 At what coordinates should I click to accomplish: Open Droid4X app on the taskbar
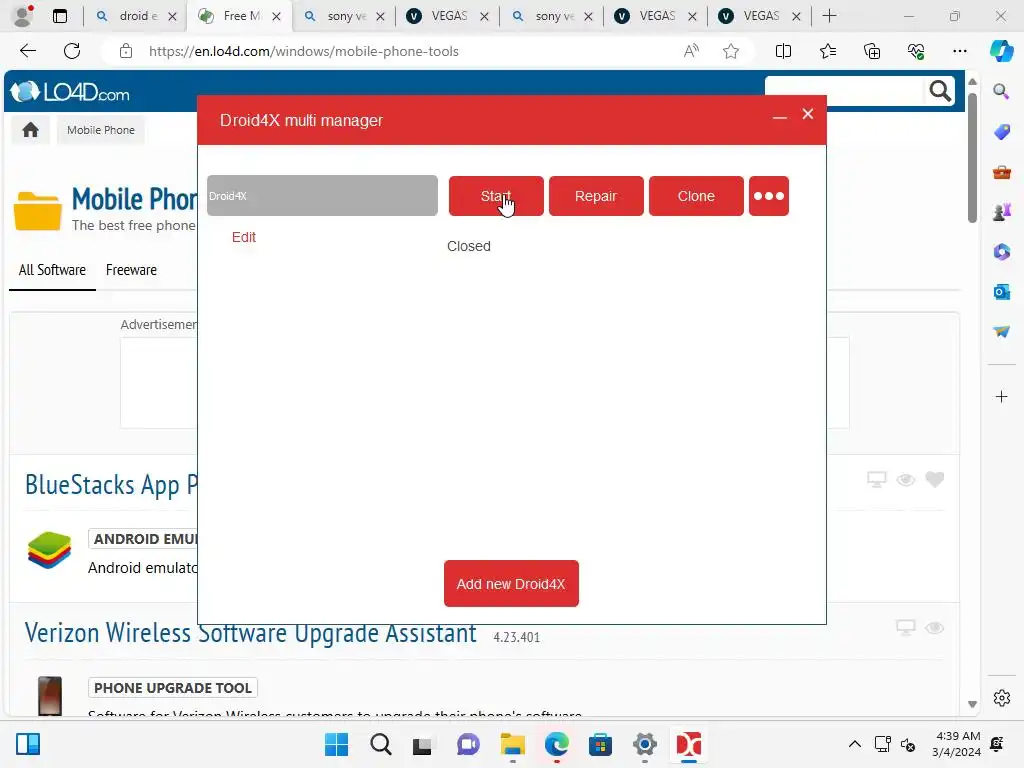point(688,744)
